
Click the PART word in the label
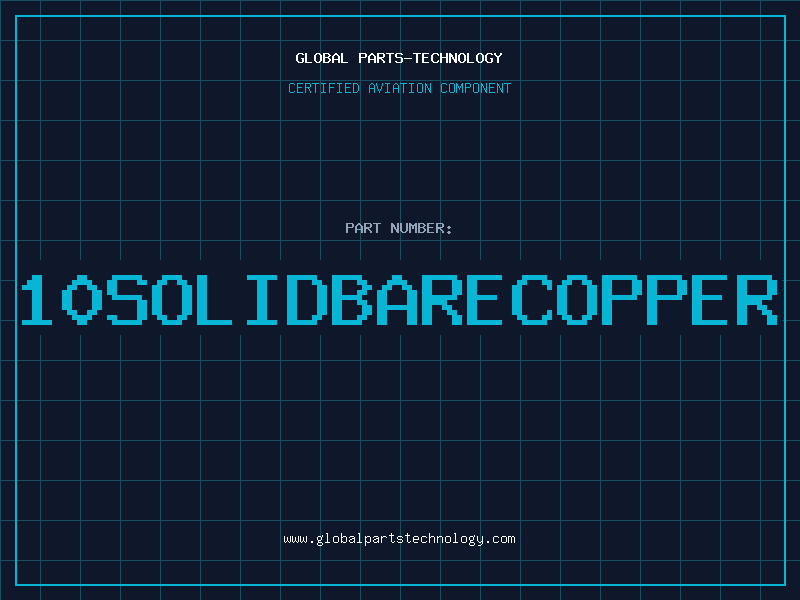click(363, 228)
